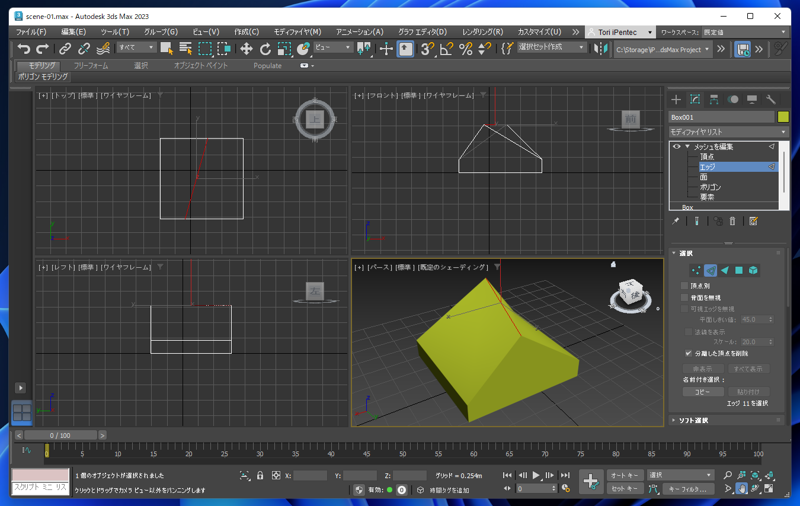Open the レンダリング(R) menu

click(482, 32)
